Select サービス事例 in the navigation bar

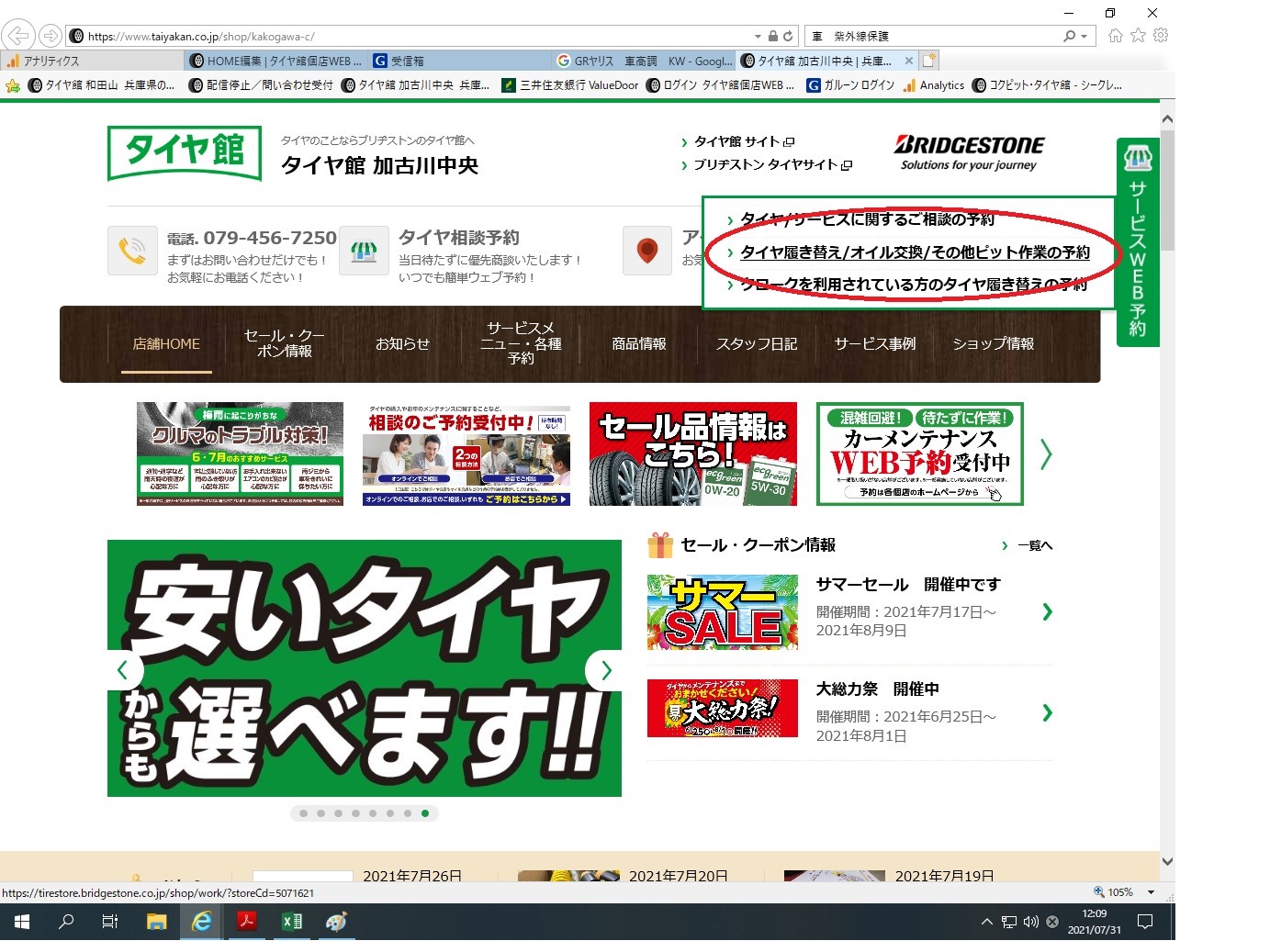(x=875, y=343)
